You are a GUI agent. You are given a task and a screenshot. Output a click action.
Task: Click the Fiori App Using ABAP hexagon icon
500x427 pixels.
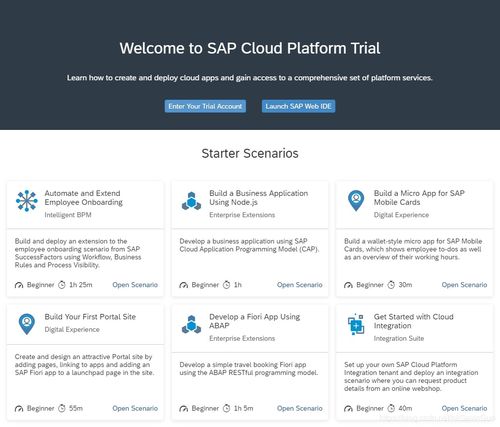191,324
